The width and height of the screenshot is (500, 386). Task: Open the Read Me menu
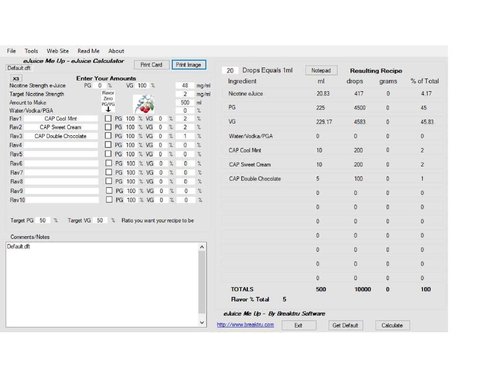point(88,51)
